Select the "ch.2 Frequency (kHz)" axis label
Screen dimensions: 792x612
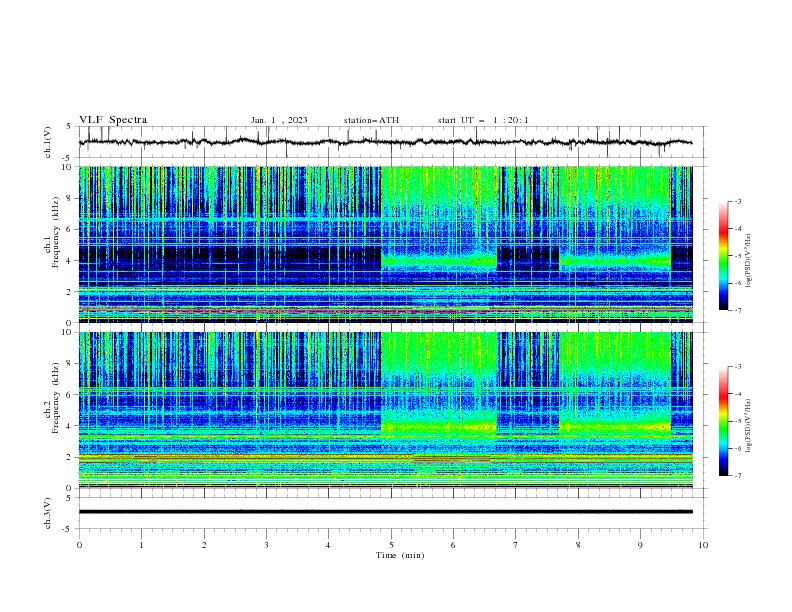coord(52,398)
